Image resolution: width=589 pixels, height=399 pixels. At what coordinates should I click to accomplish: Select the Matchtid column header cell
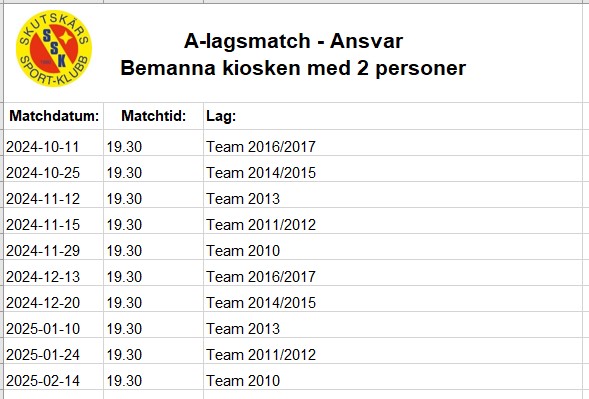coord(154,116)
